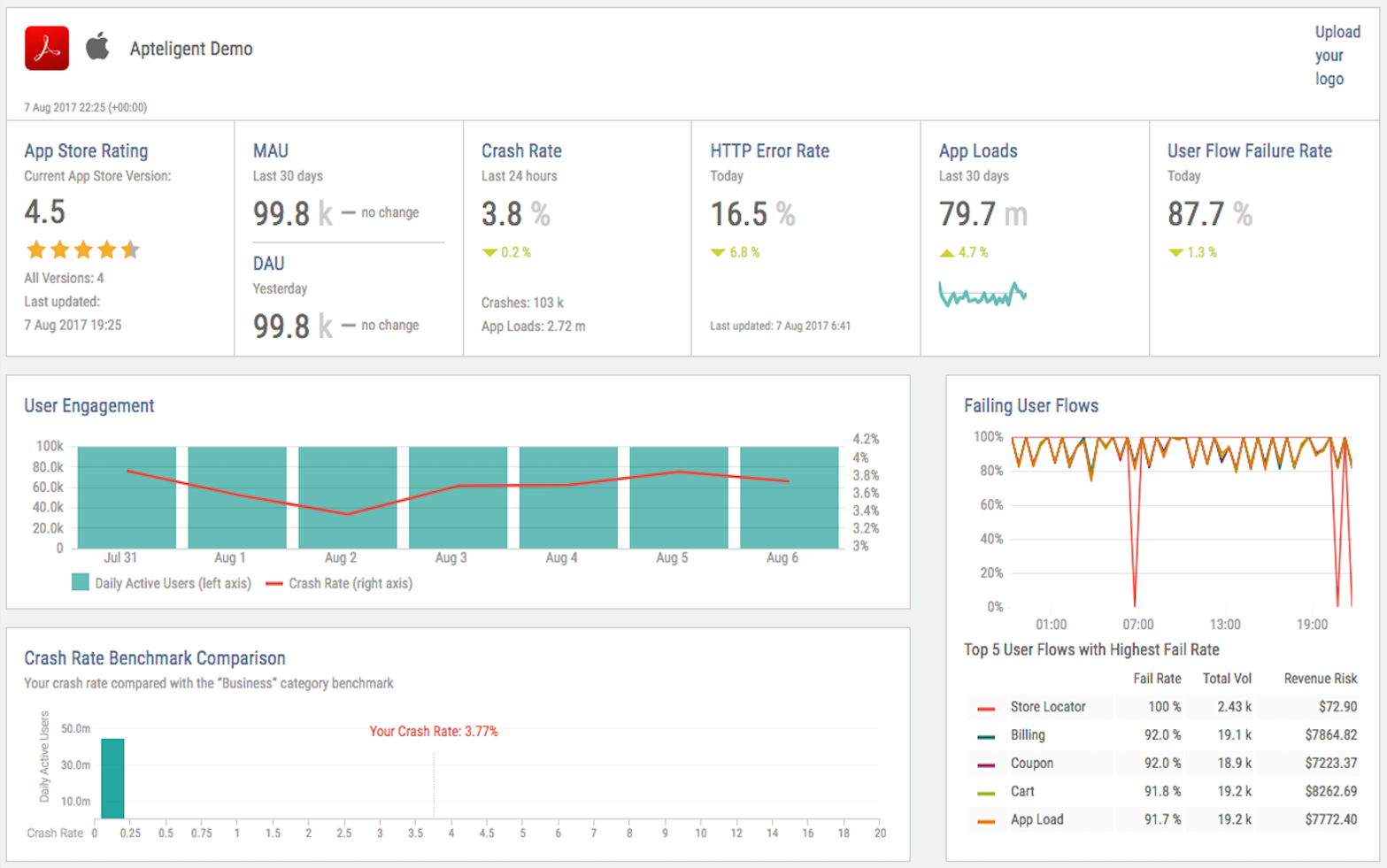
Task: Click the App Loads card title
Action: (x=978, y=151)
